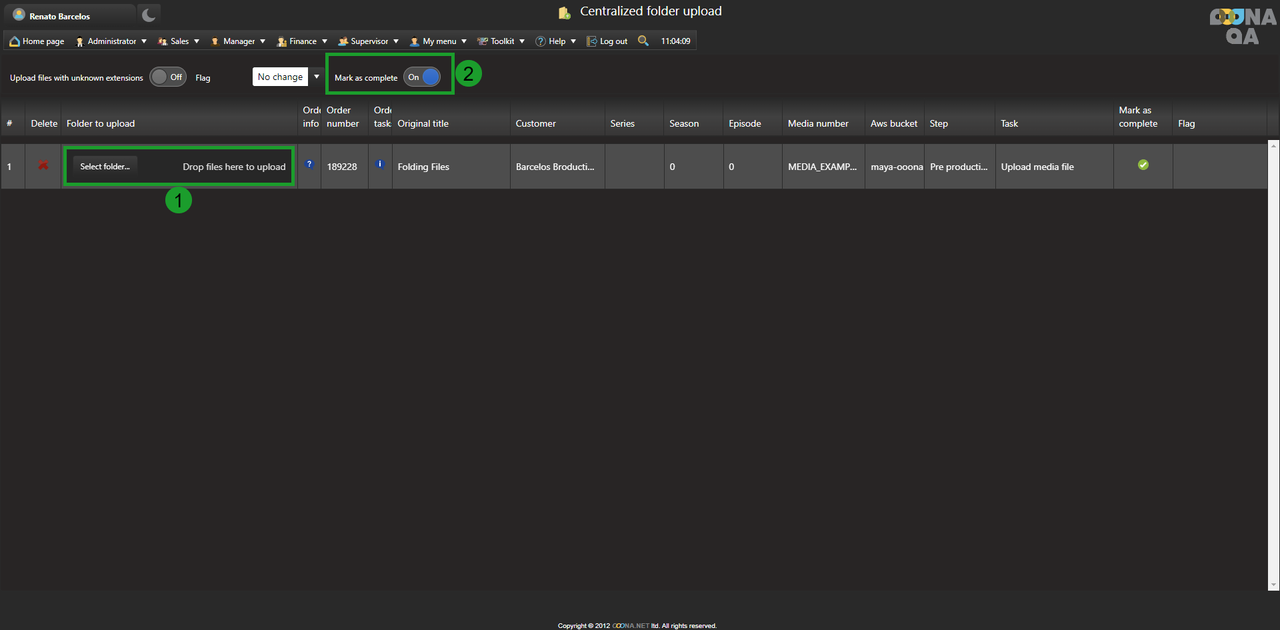This screenshot has width=1280, height=630.
Task: Click the blue order task info icon
Action: tap(380, 164)
